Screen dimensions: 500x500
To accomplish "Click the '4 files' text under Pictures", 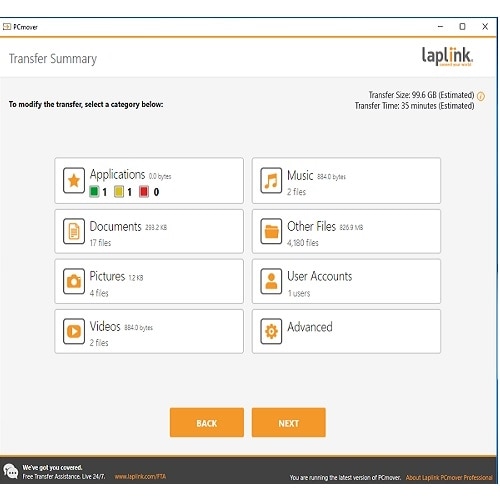I will 99,293.
